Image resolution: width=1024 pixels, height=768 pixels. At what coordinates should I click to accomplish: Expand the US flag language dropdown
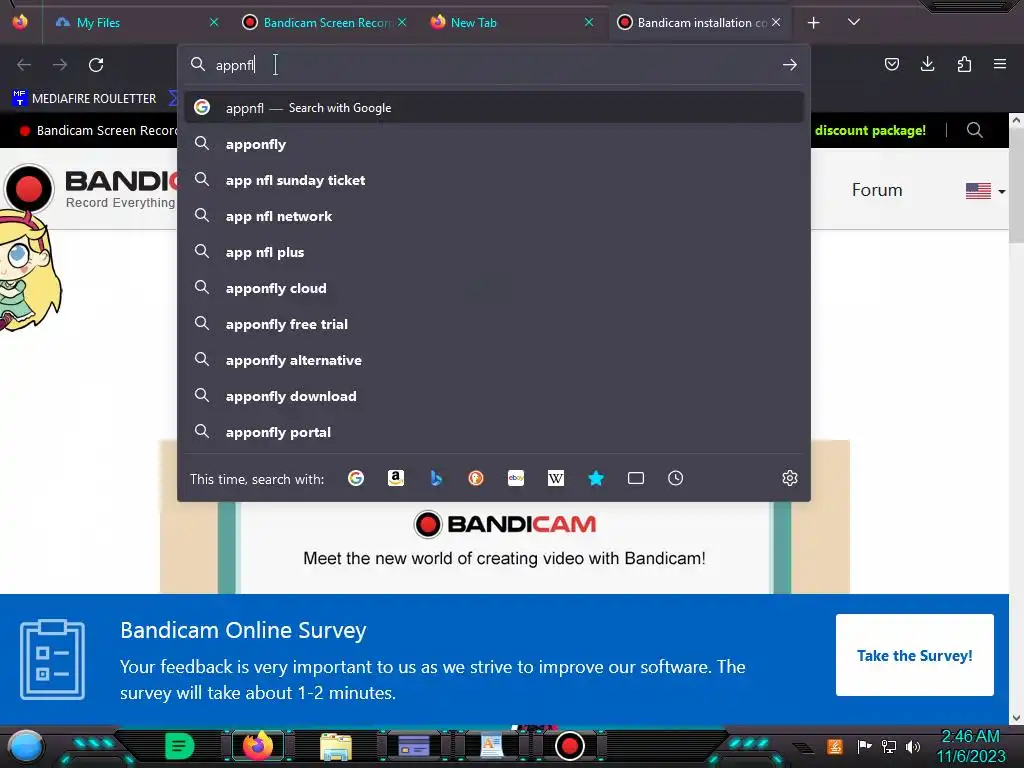985,191
